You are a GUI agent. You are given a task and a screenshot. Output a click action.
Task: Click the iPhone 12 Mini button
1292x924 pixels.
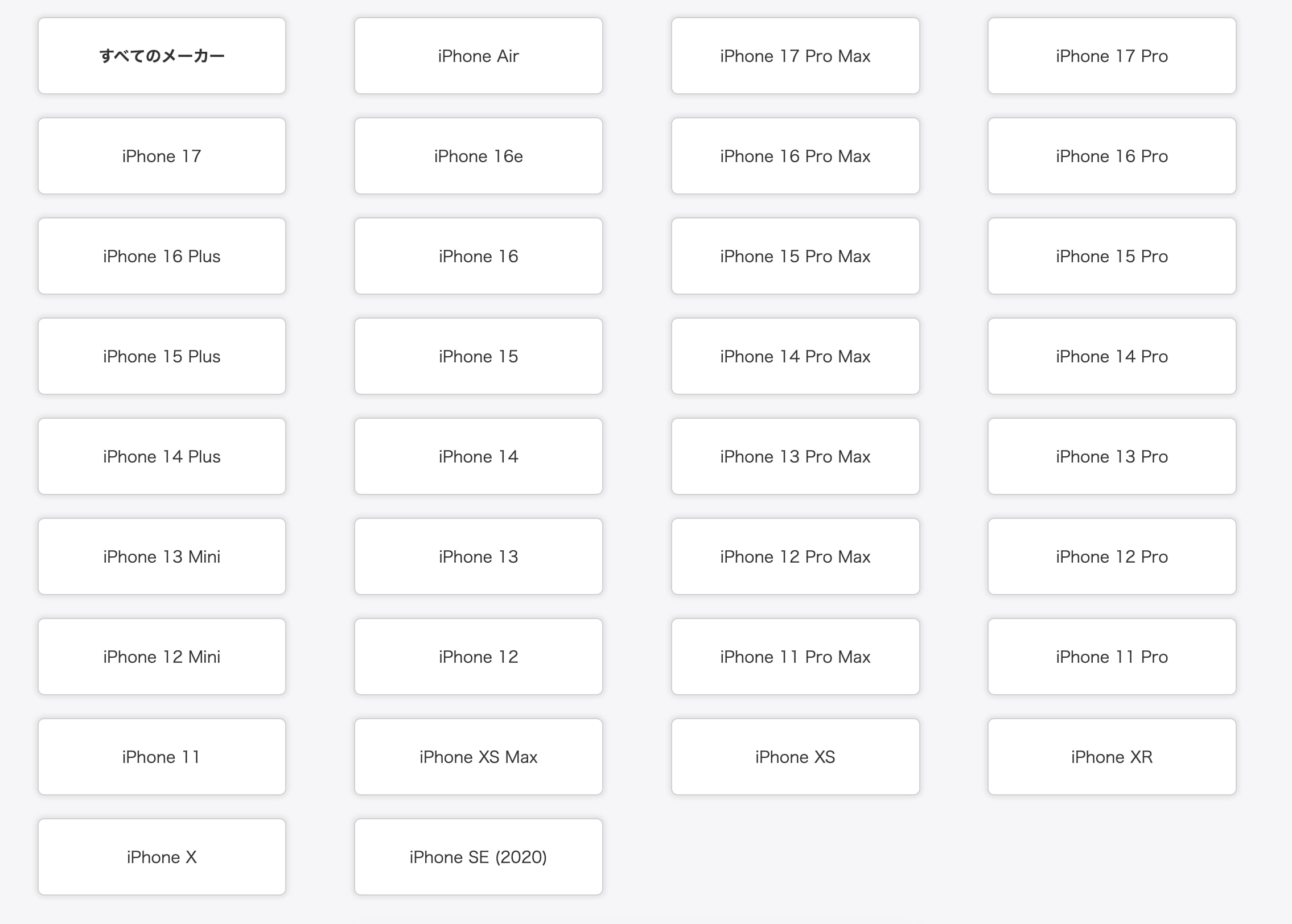coord(162,657)
